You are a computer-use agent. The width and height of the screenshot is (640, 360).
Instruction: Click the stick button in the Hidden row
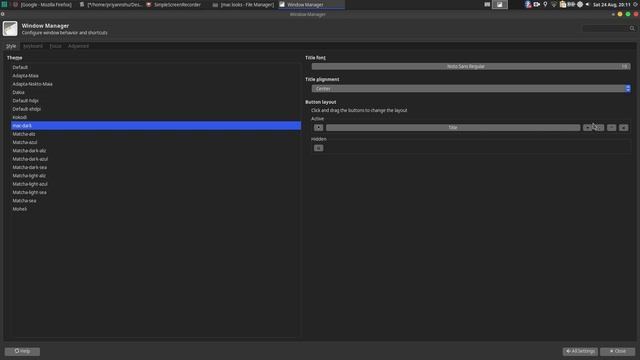[318, 148]
